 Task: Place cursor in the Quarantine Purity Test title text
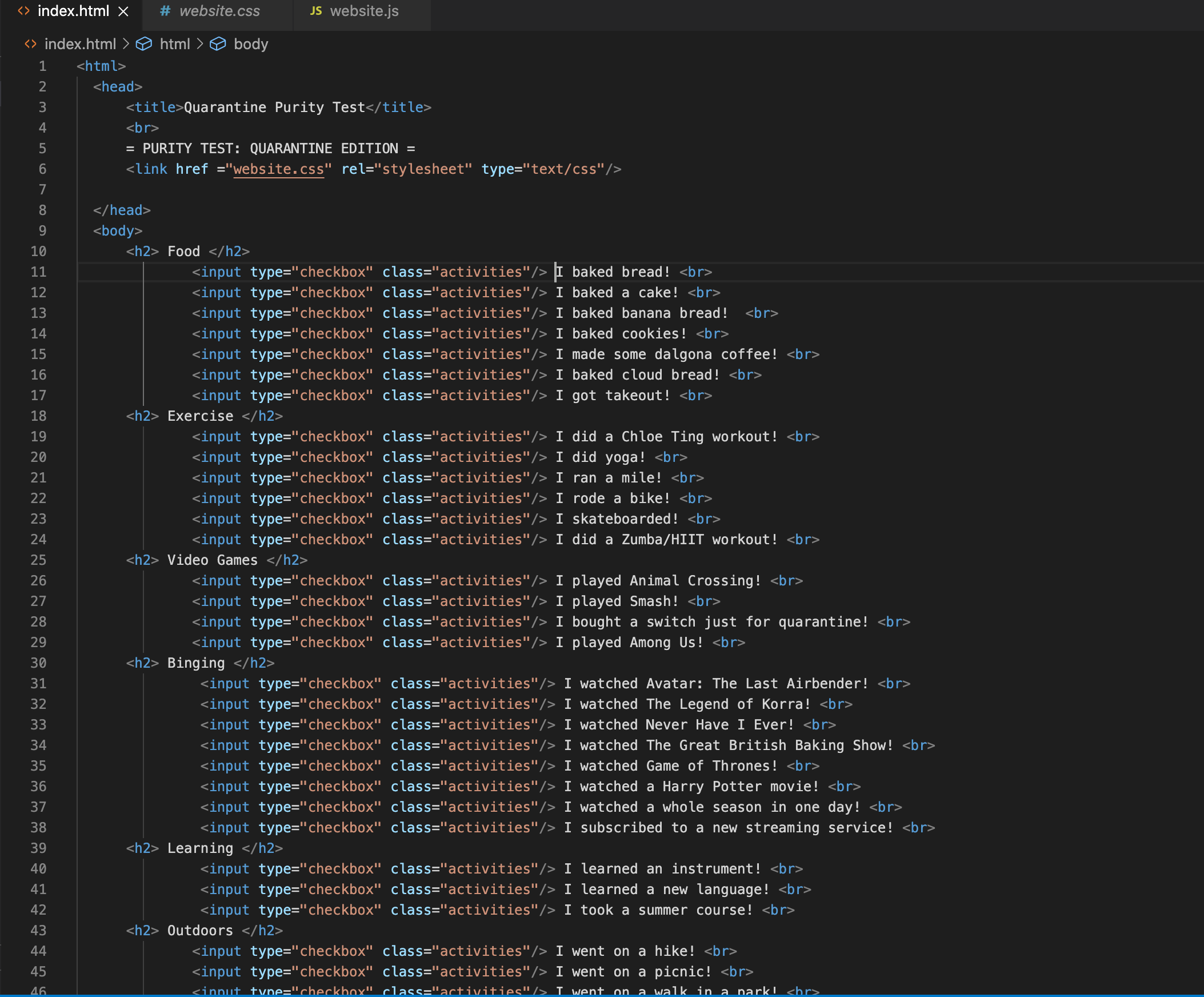pos(274,107)
